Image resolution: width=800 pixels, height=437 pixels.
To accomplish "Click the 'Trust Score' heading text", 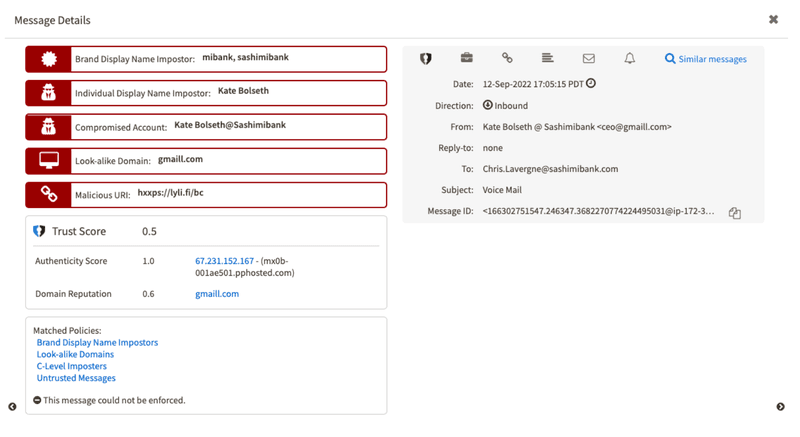I will pyautogui.click(x=79, y=232).
